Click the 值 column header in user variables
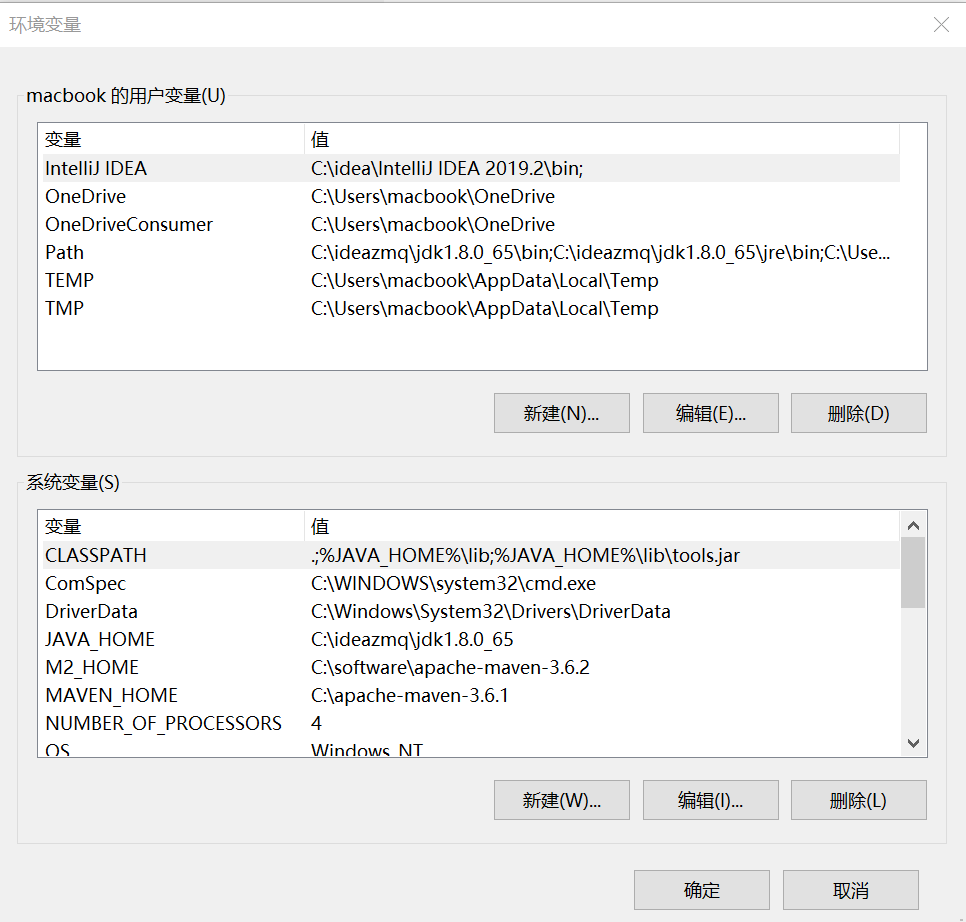 click(x=320, y=139)
